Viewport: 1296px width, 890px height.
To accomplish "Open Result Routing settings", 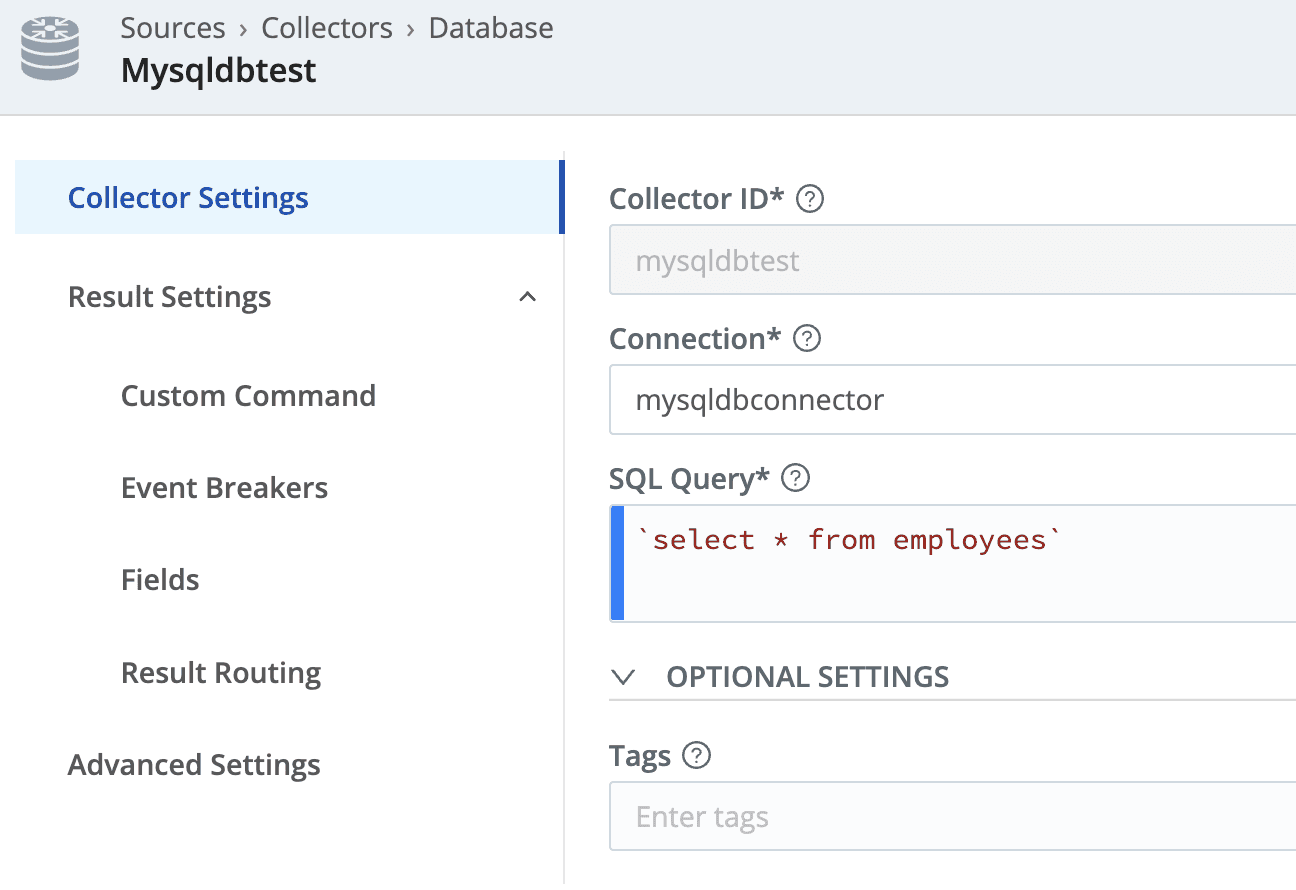I will point(221,673).
